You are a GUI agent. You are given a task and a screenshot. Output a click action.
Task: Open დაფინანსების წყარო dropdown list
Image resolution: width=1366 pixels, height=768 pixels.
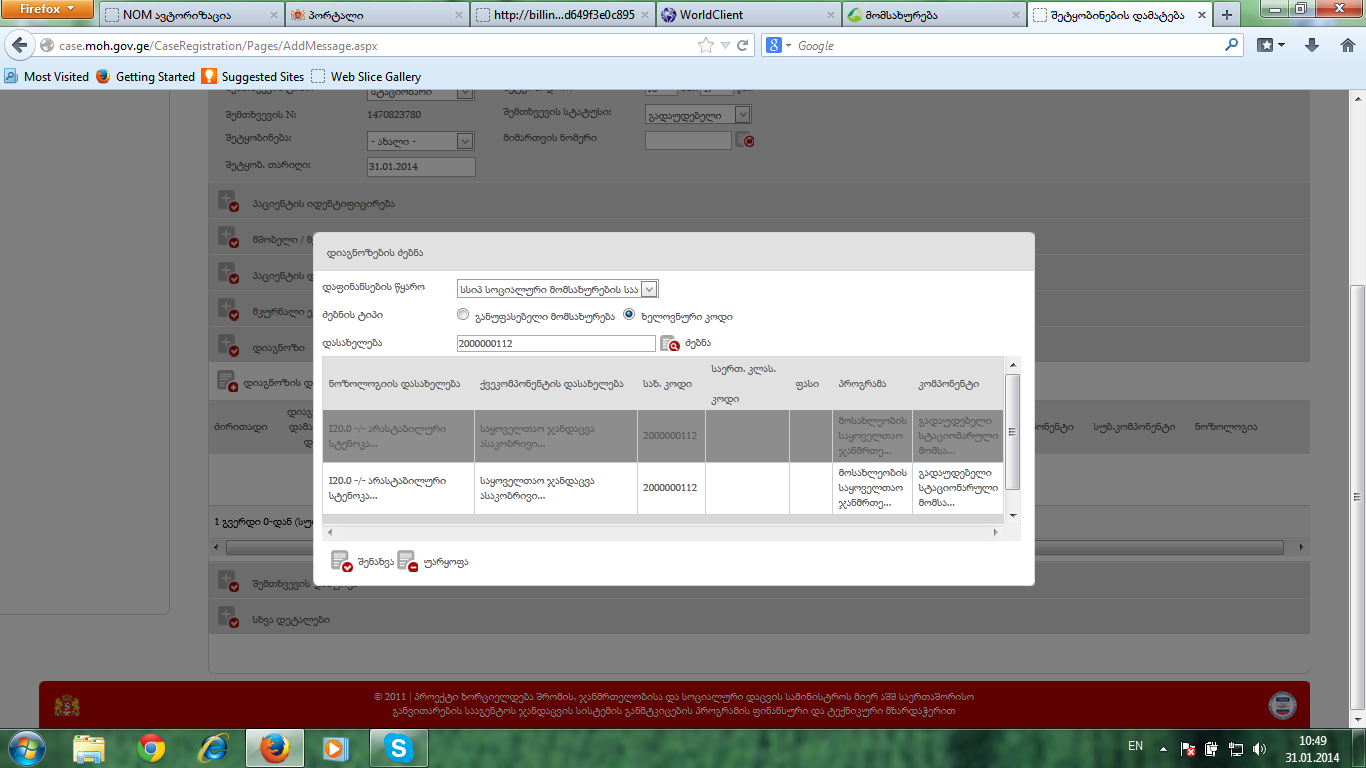coord(649,289)
